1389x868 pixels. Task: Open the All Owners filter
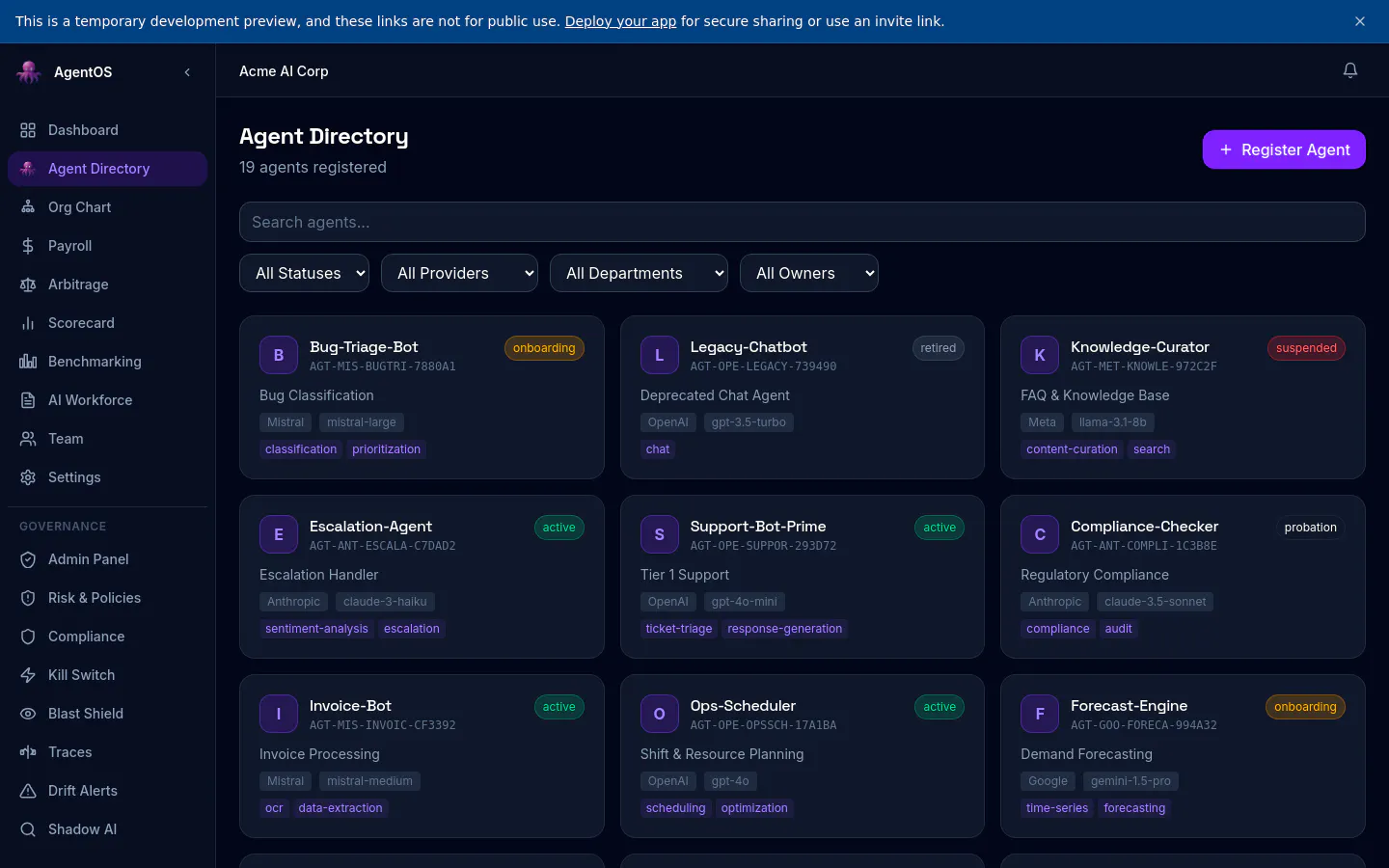[809, 273]
